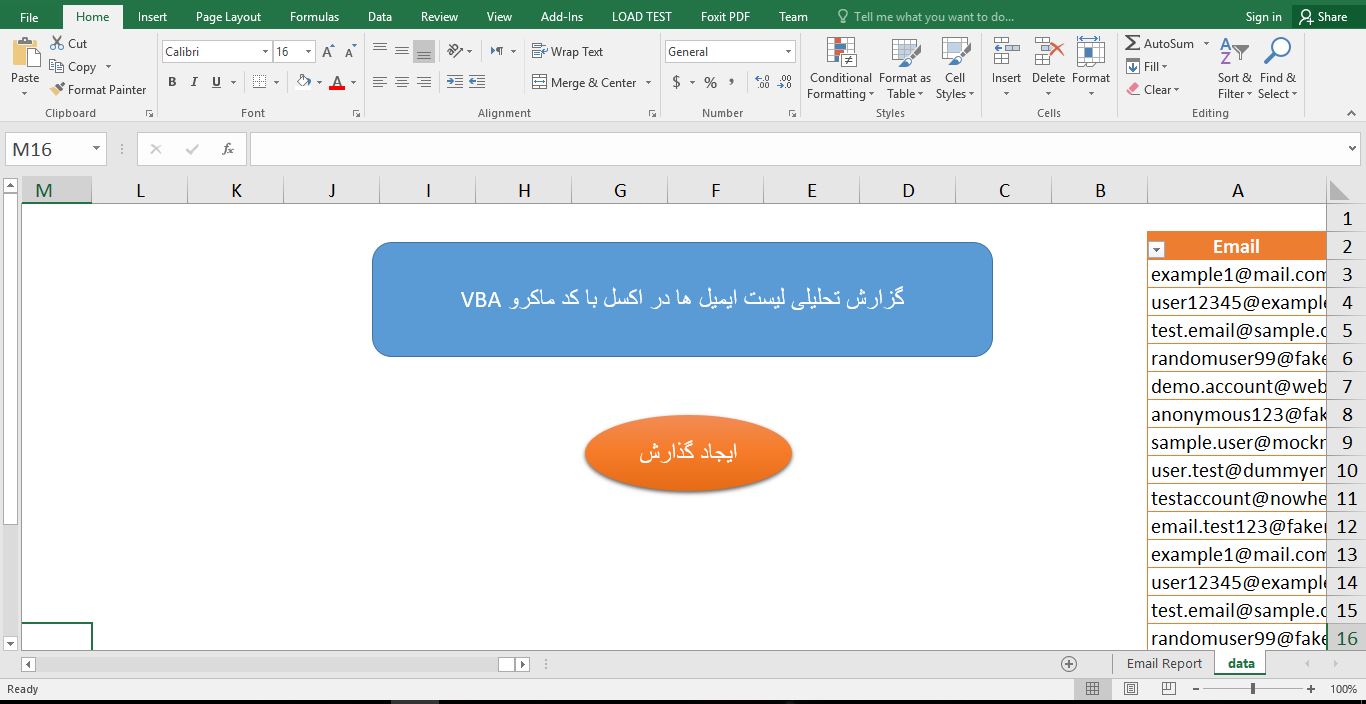Set Bottom Align for cell text

(x=424, y=51)
